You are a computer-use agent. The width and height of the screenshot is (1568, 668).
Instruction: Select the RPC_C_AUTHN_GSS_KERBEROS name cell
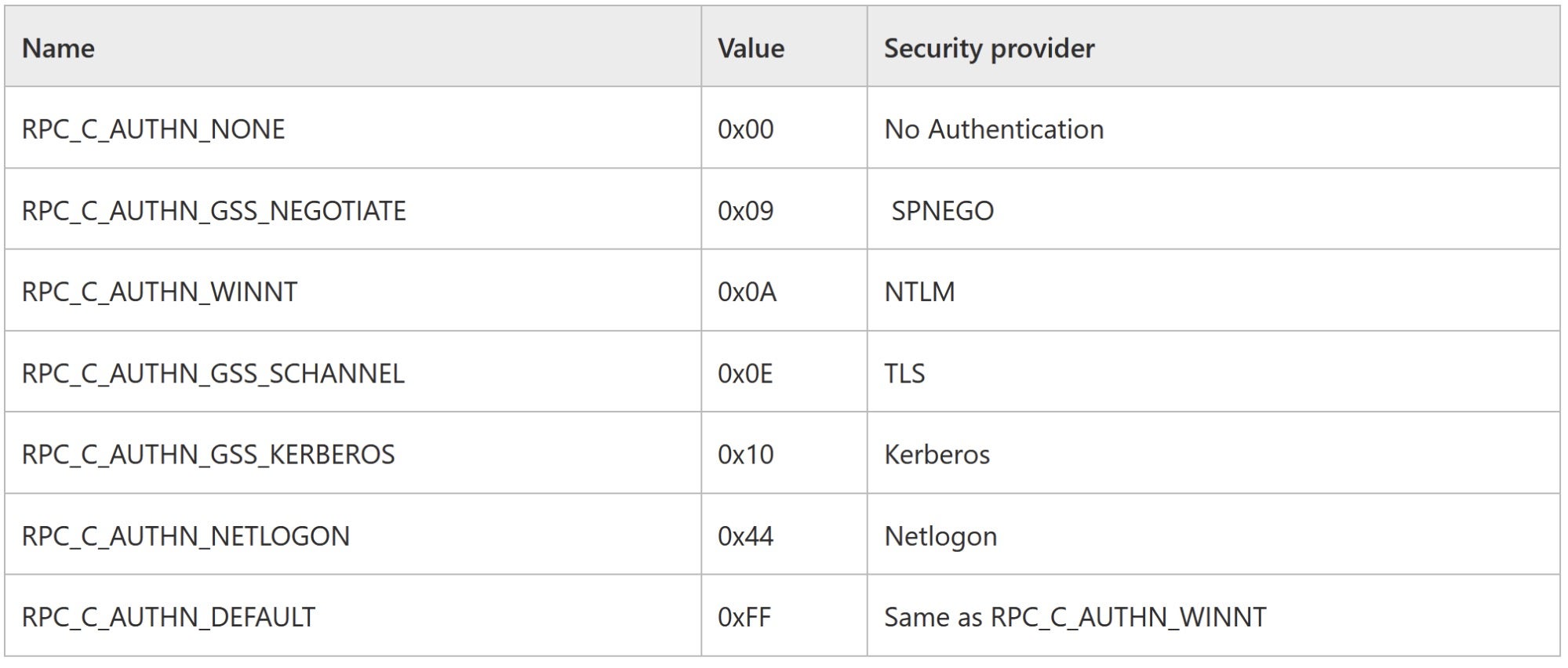point(209,455)
